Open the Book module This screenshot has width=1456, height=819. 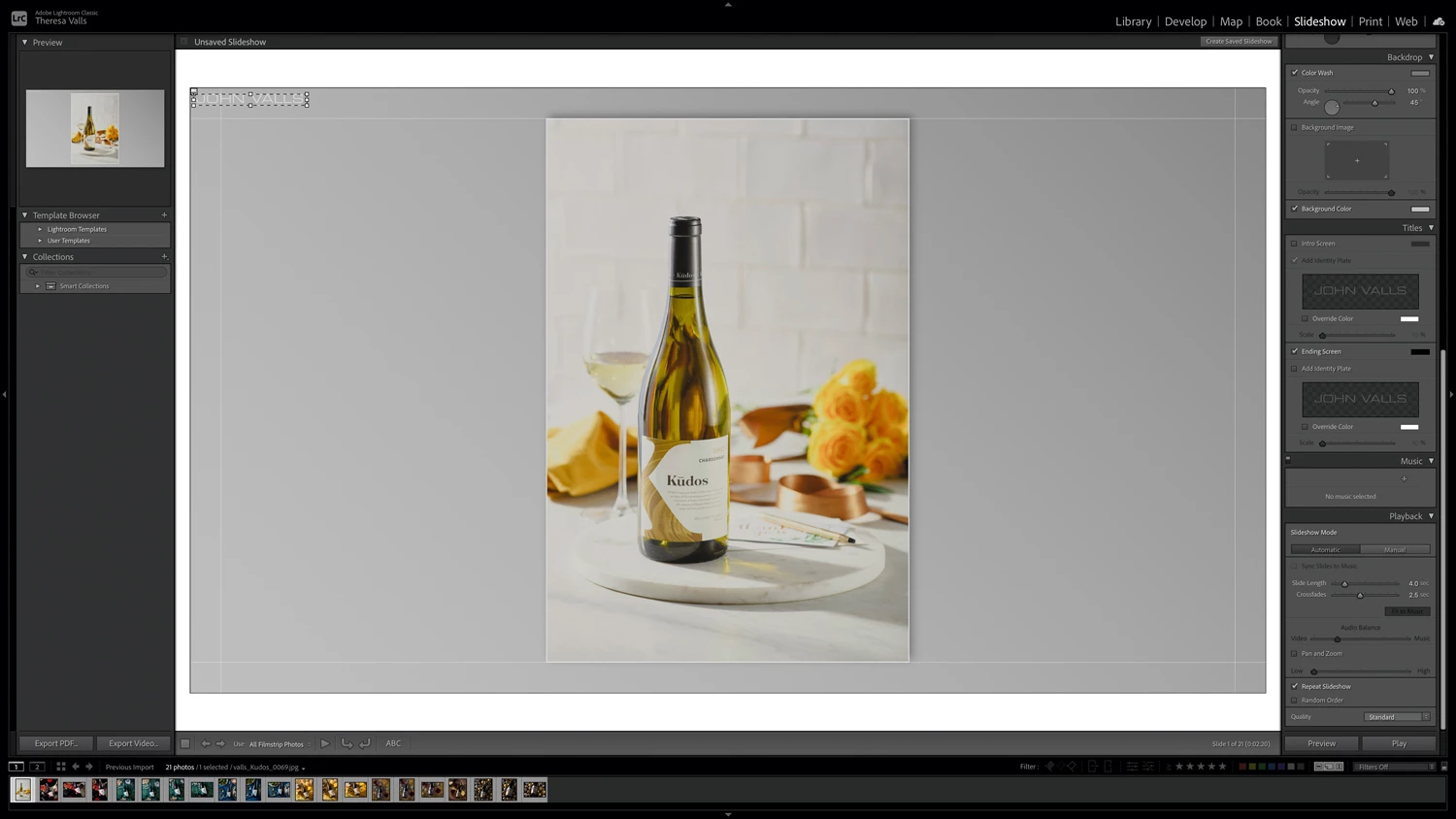point(1268,21)
